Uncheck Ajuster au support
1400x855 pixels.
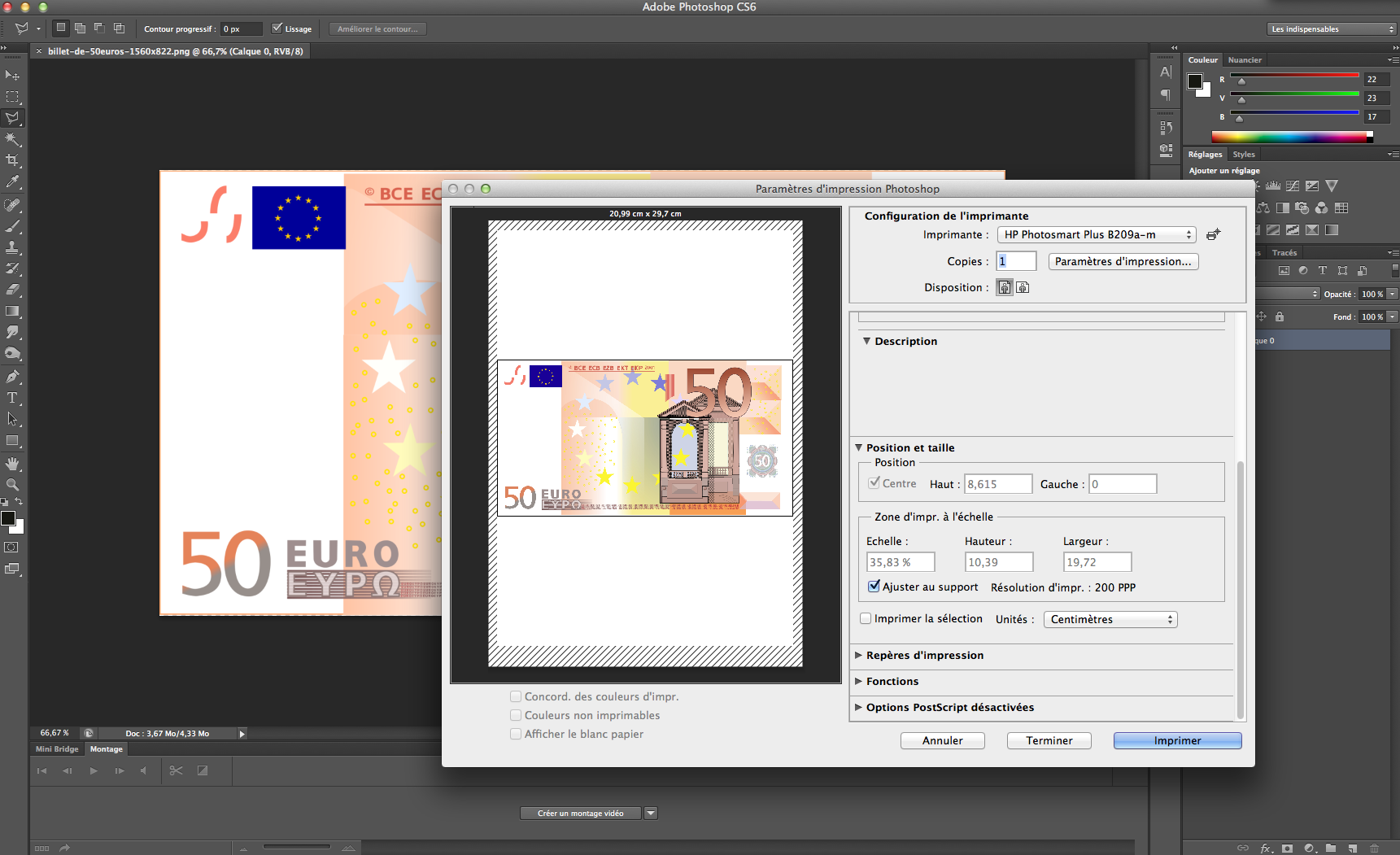[x=874, y=587]
